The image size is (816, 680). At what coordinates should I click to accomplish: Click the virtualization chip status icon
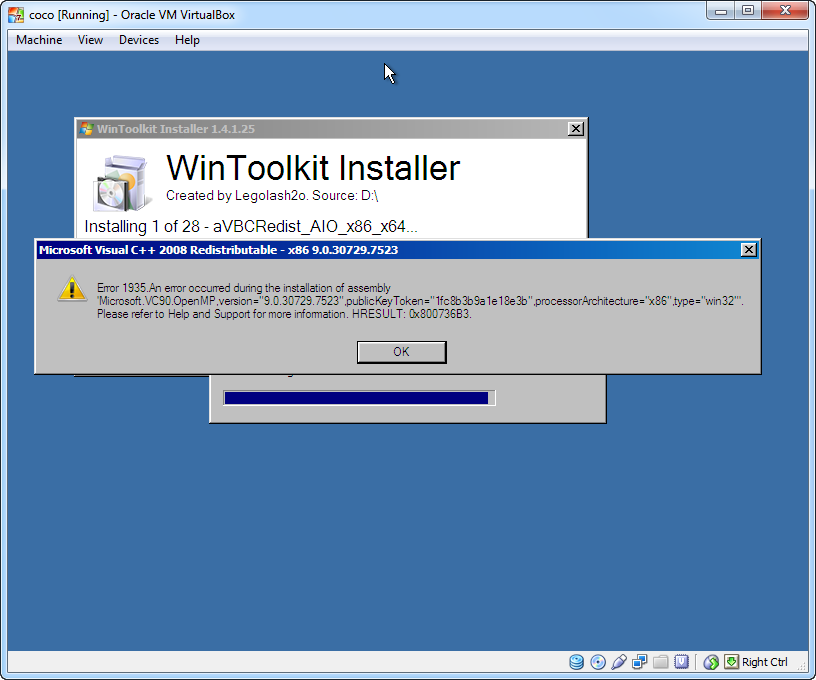[x=681, y=662]
